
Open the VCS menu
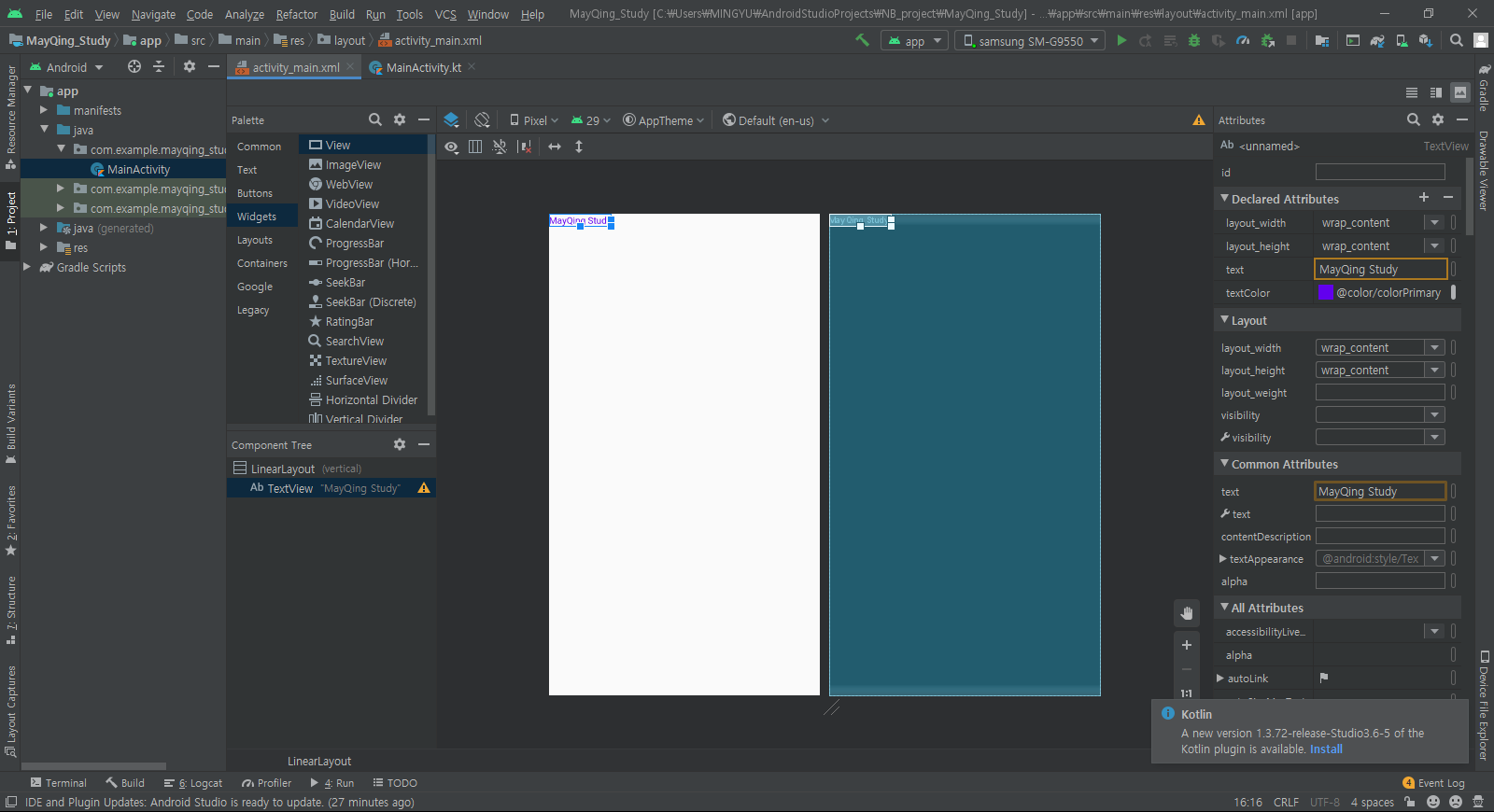pyautogui.click(x=445, y=14)
